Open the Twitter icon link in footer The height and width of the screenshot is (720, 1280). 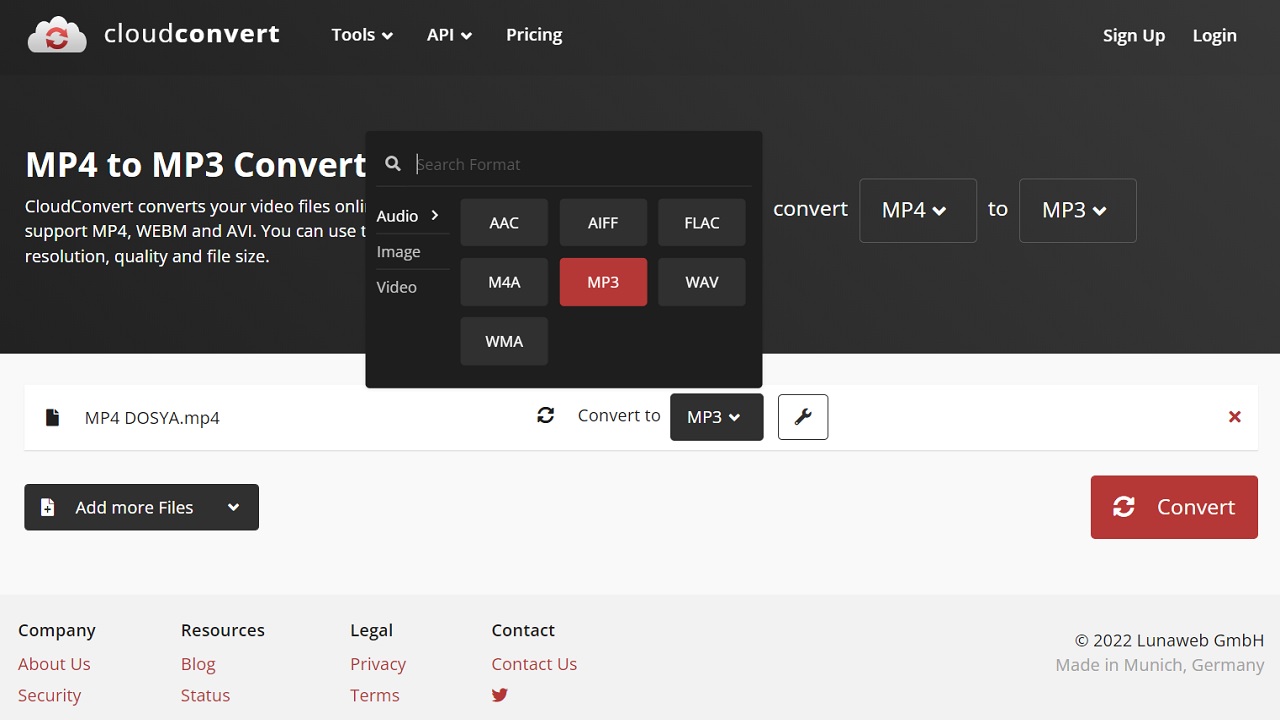500,695
